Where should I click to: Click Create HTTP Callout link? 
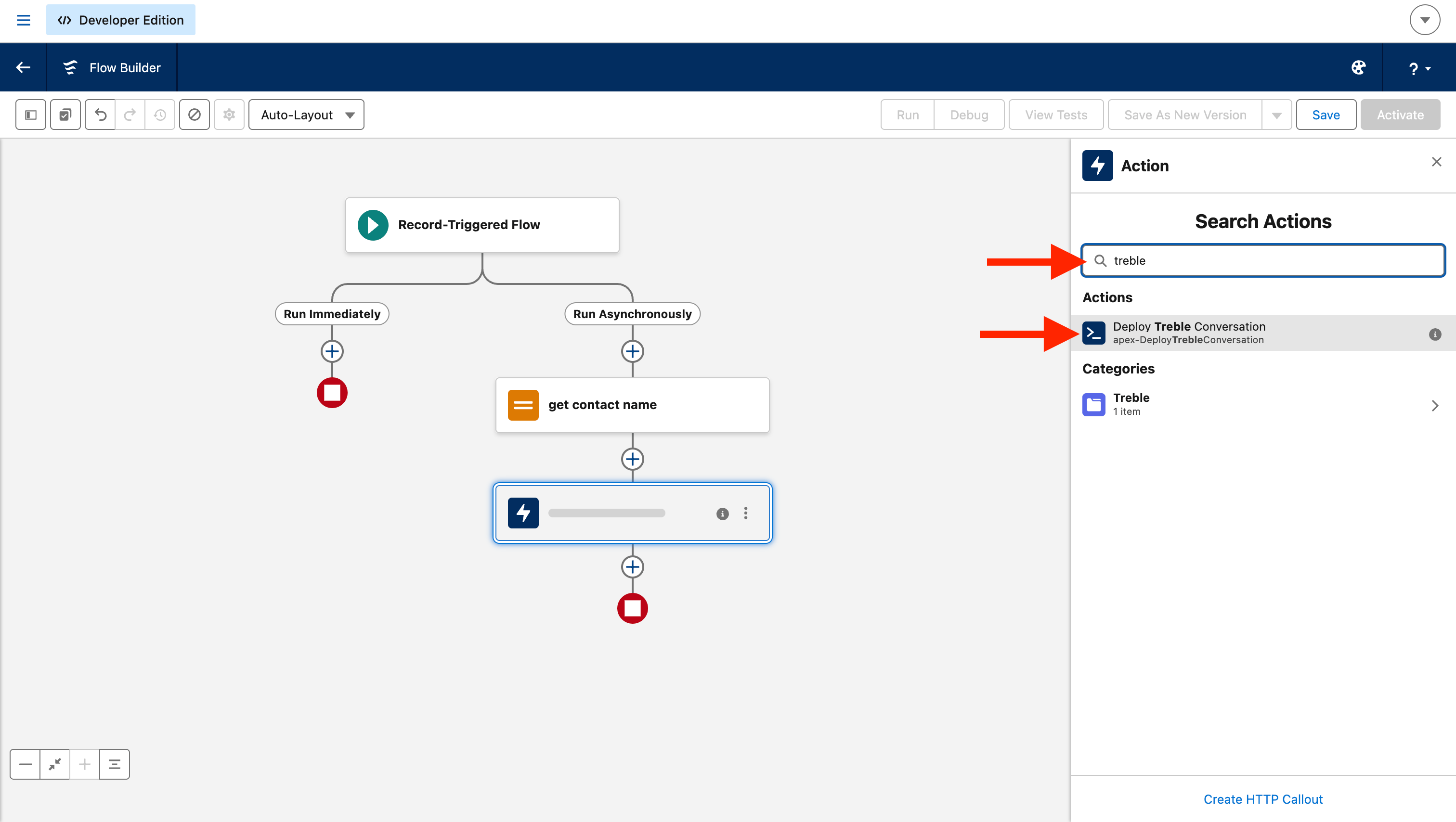pos(1263,799)
